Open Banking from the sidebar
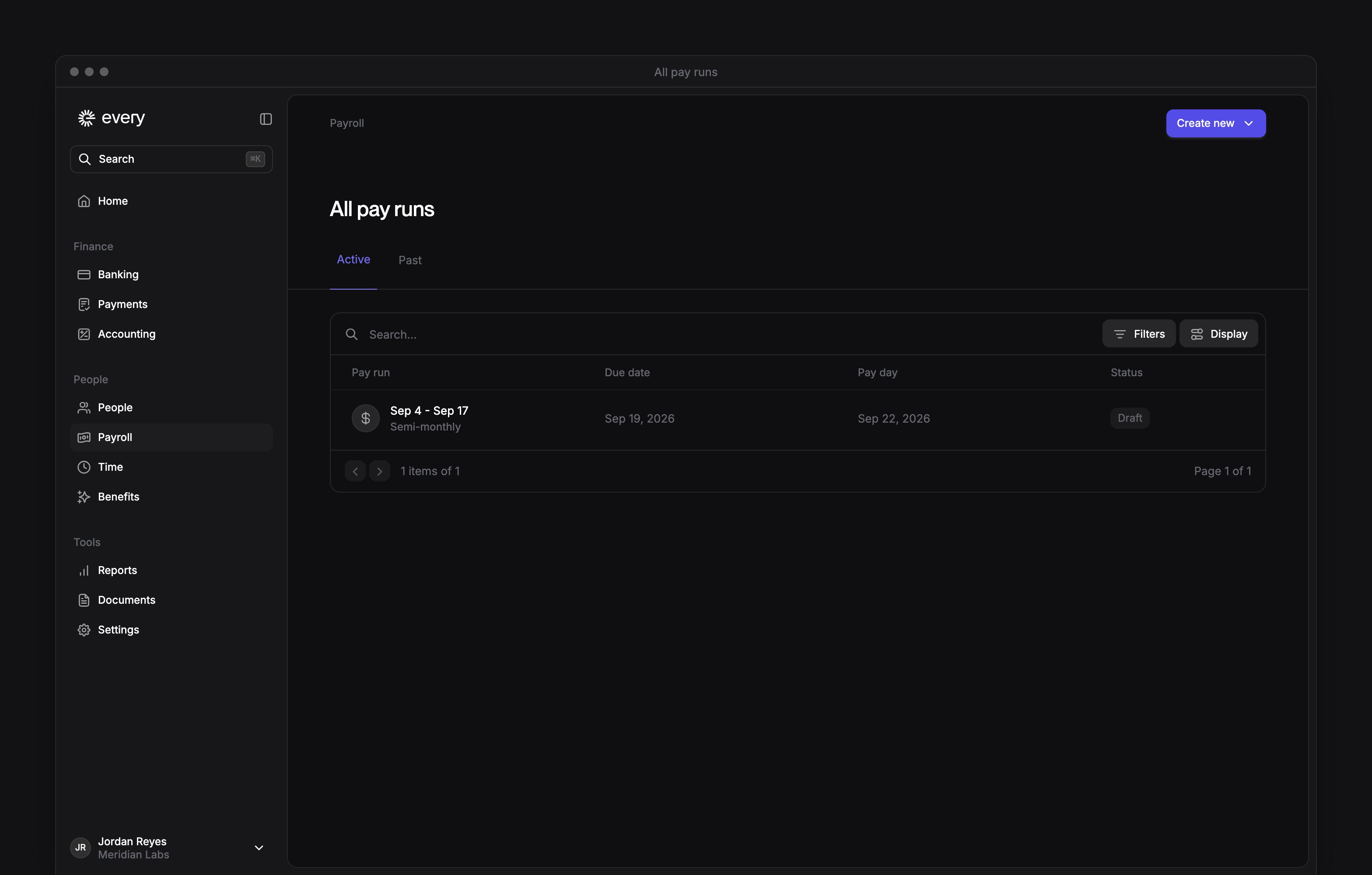 [171, 275]
